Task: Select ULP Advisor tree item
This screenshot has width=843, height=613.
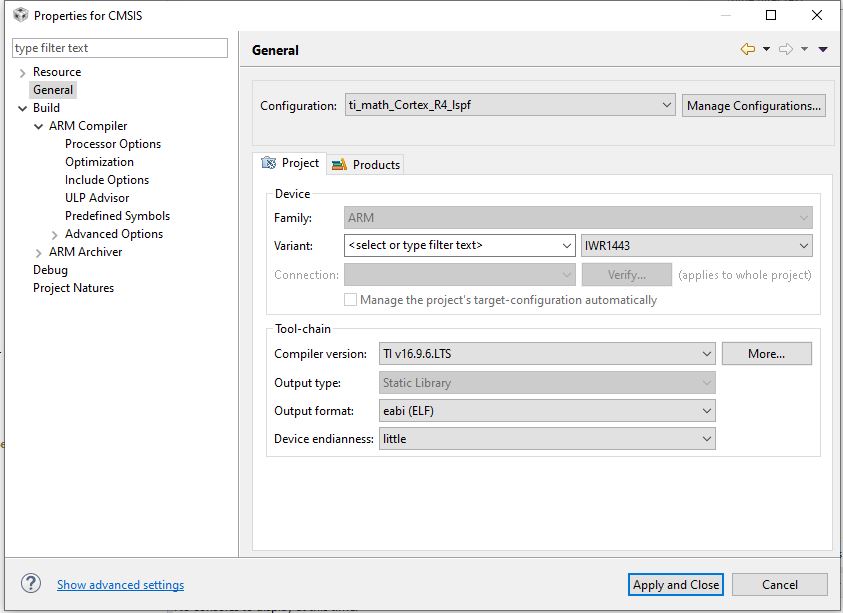Action: (x=97, y=198)
